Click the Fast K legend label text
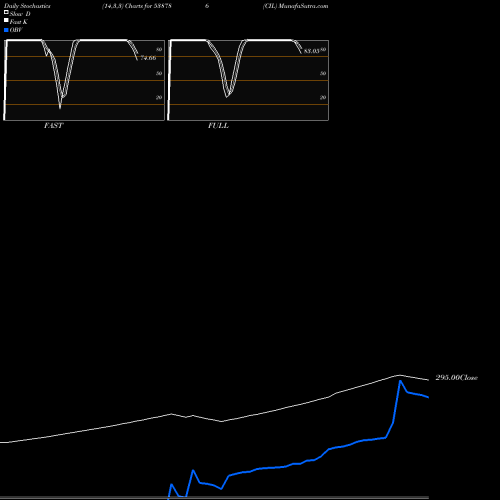This screenshot has height=500, width=500. [19, 22]
